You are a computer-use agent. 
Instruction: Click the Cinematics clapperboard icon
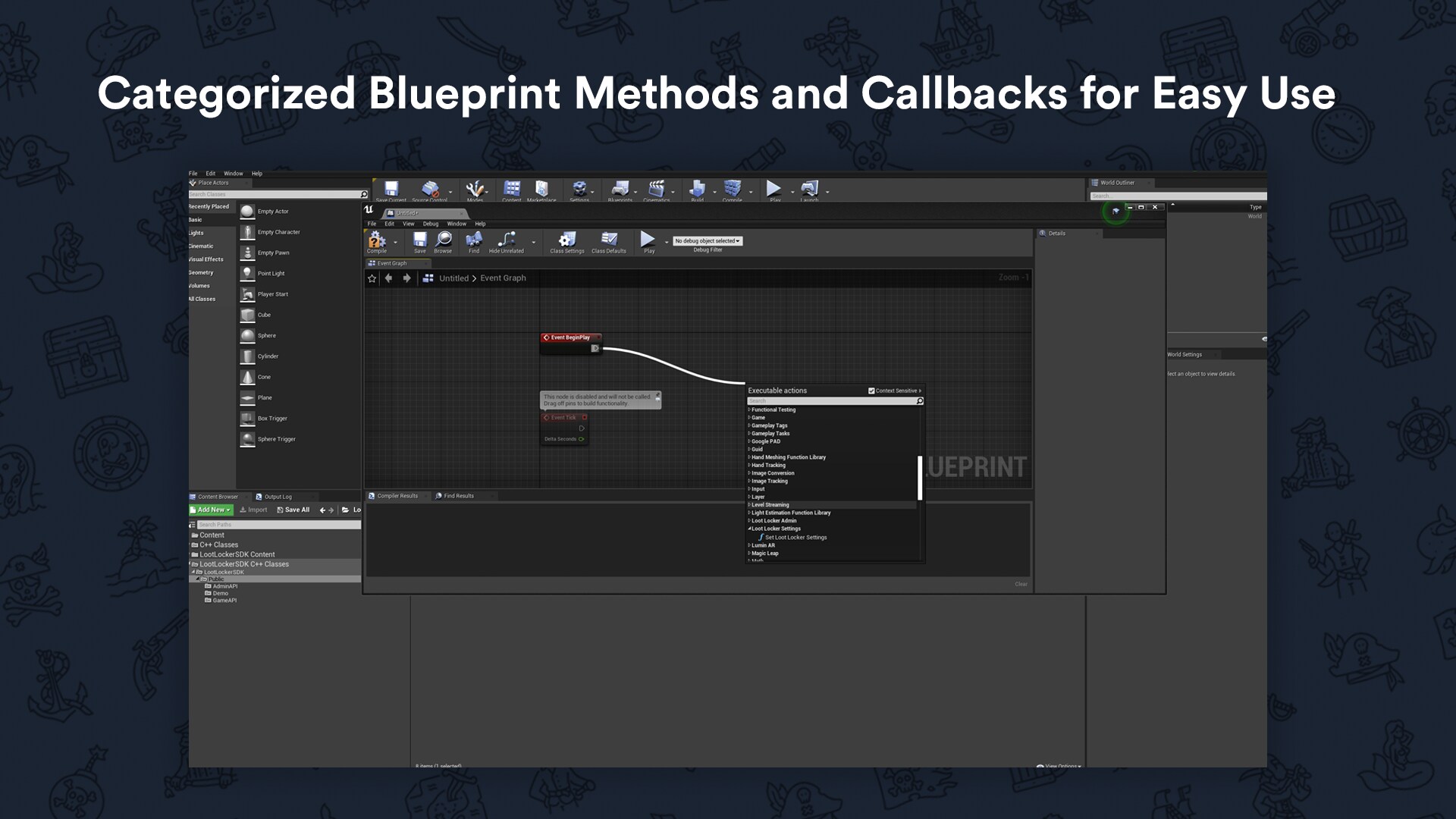point(656,189)
